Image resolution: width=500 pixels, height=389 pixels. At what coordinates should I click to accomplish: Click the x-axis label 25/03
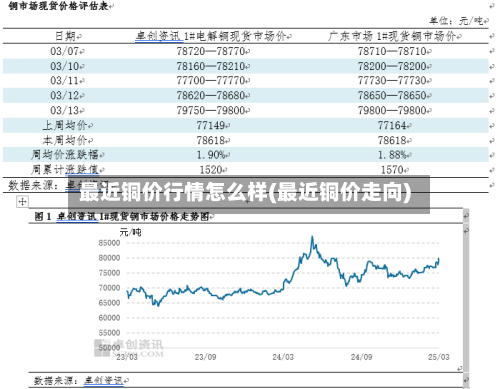(x=439, y=357)
